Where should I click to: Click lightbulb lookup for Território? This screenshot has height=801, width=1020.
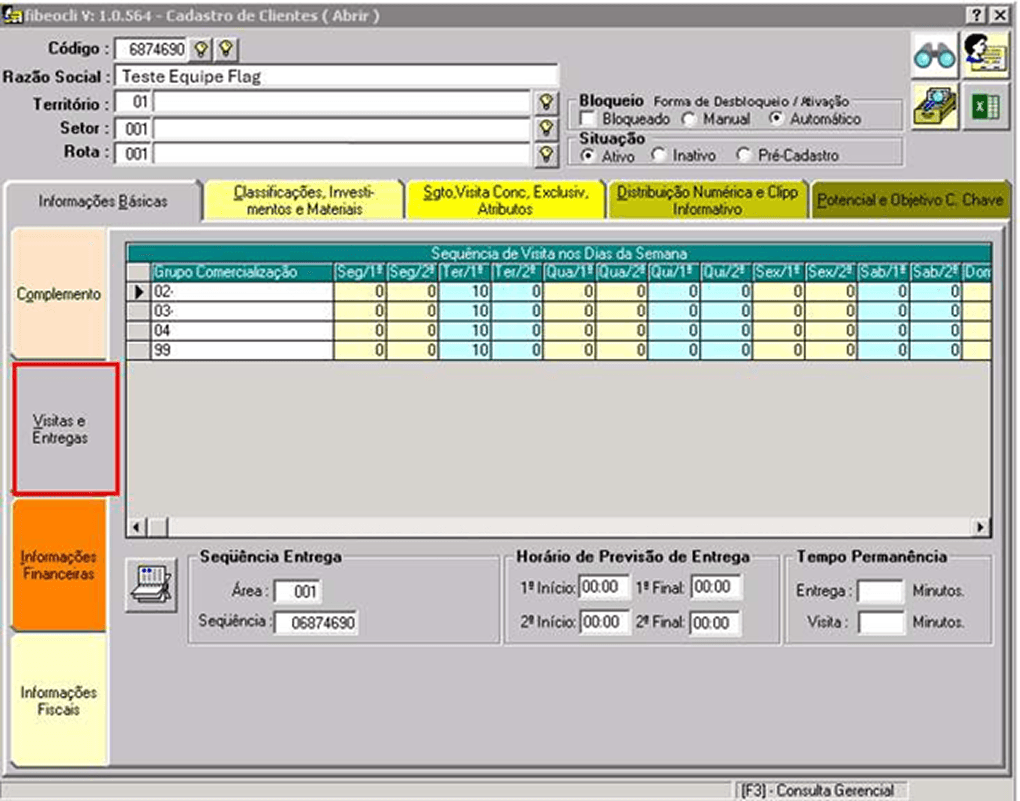pyautogui.click(x=546, y=102)
